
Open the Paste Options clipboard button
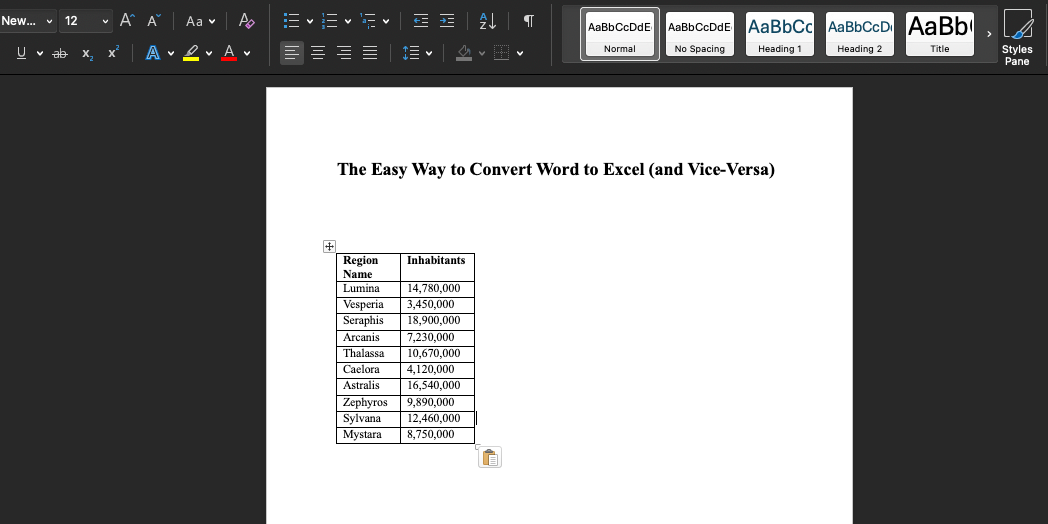click(490, 458)
